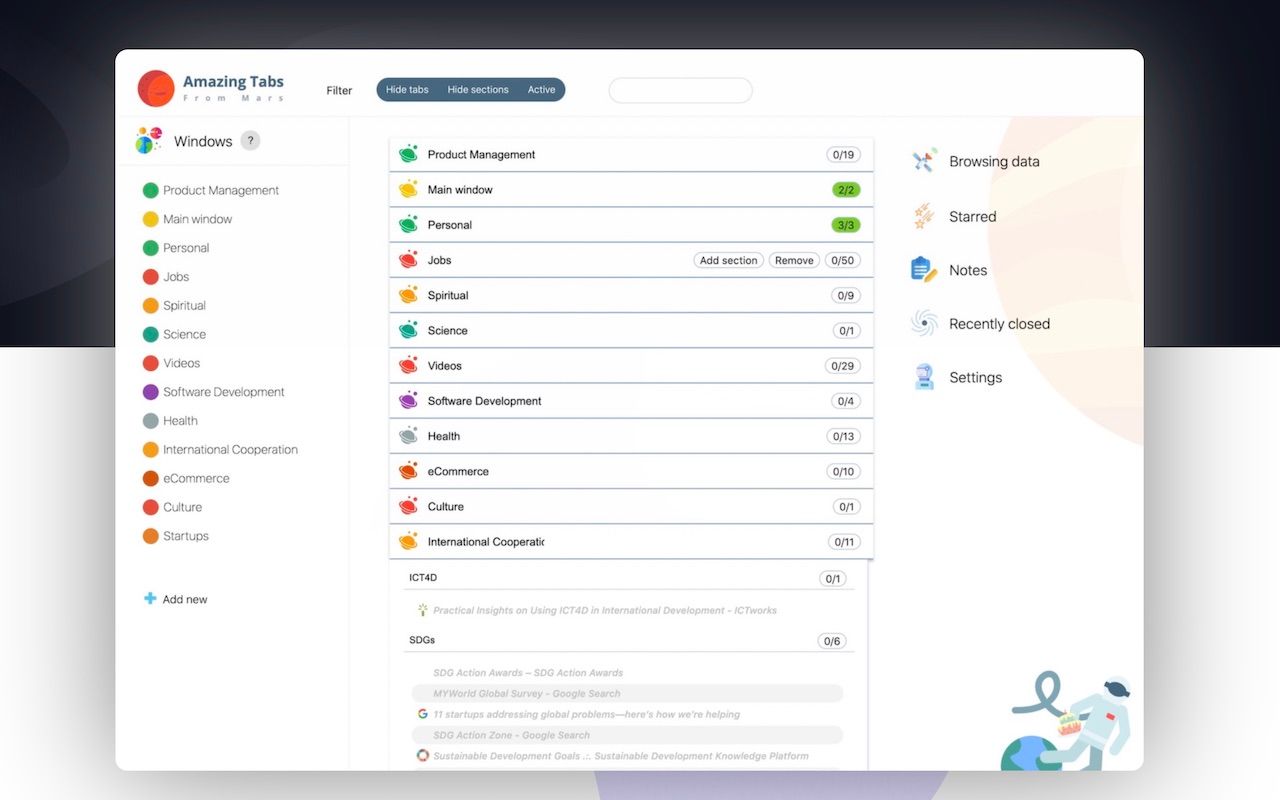Click the plus icon for Add new

point(150,599)
